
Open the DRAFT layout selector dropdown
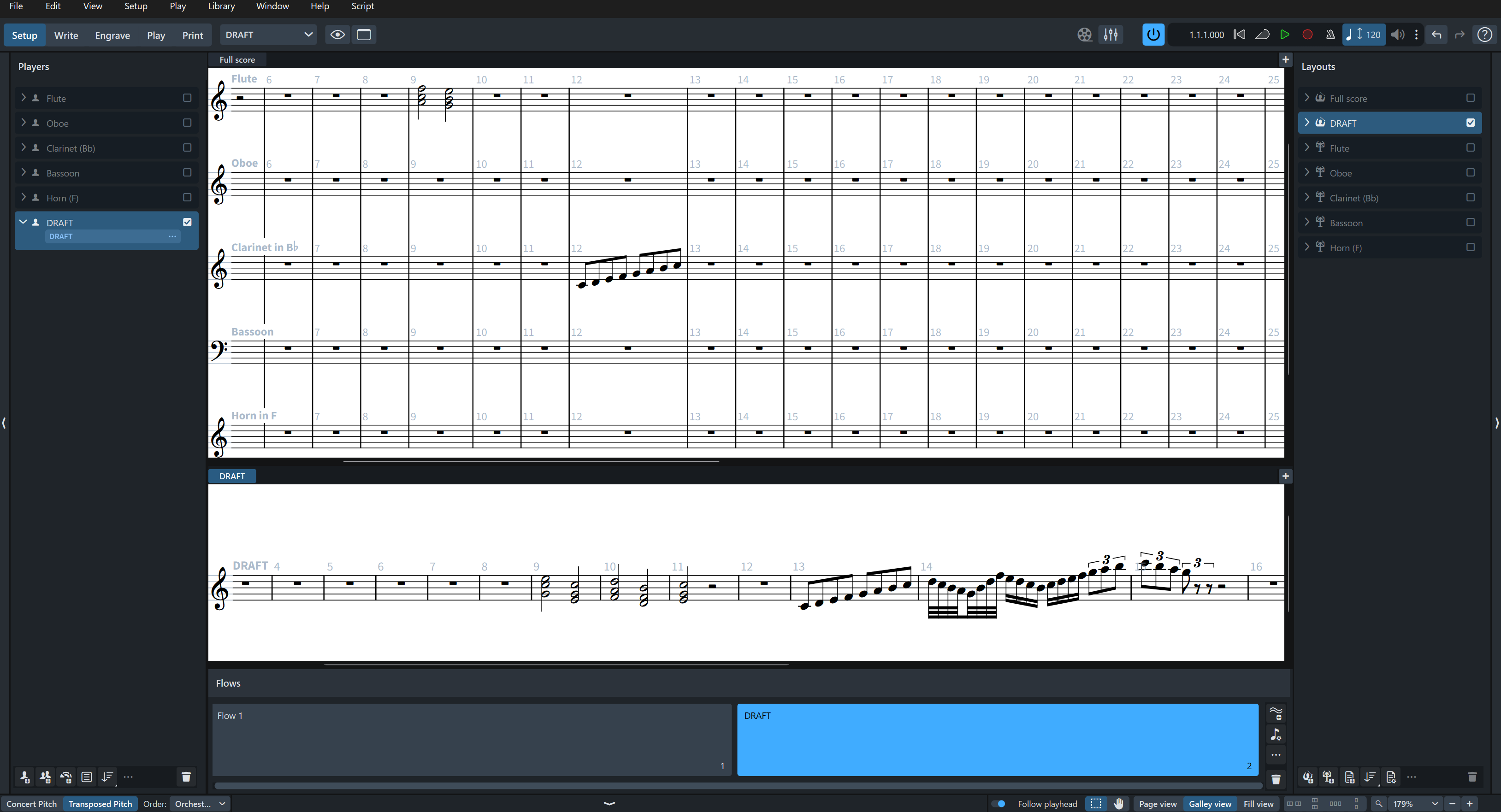pos(268,35)
